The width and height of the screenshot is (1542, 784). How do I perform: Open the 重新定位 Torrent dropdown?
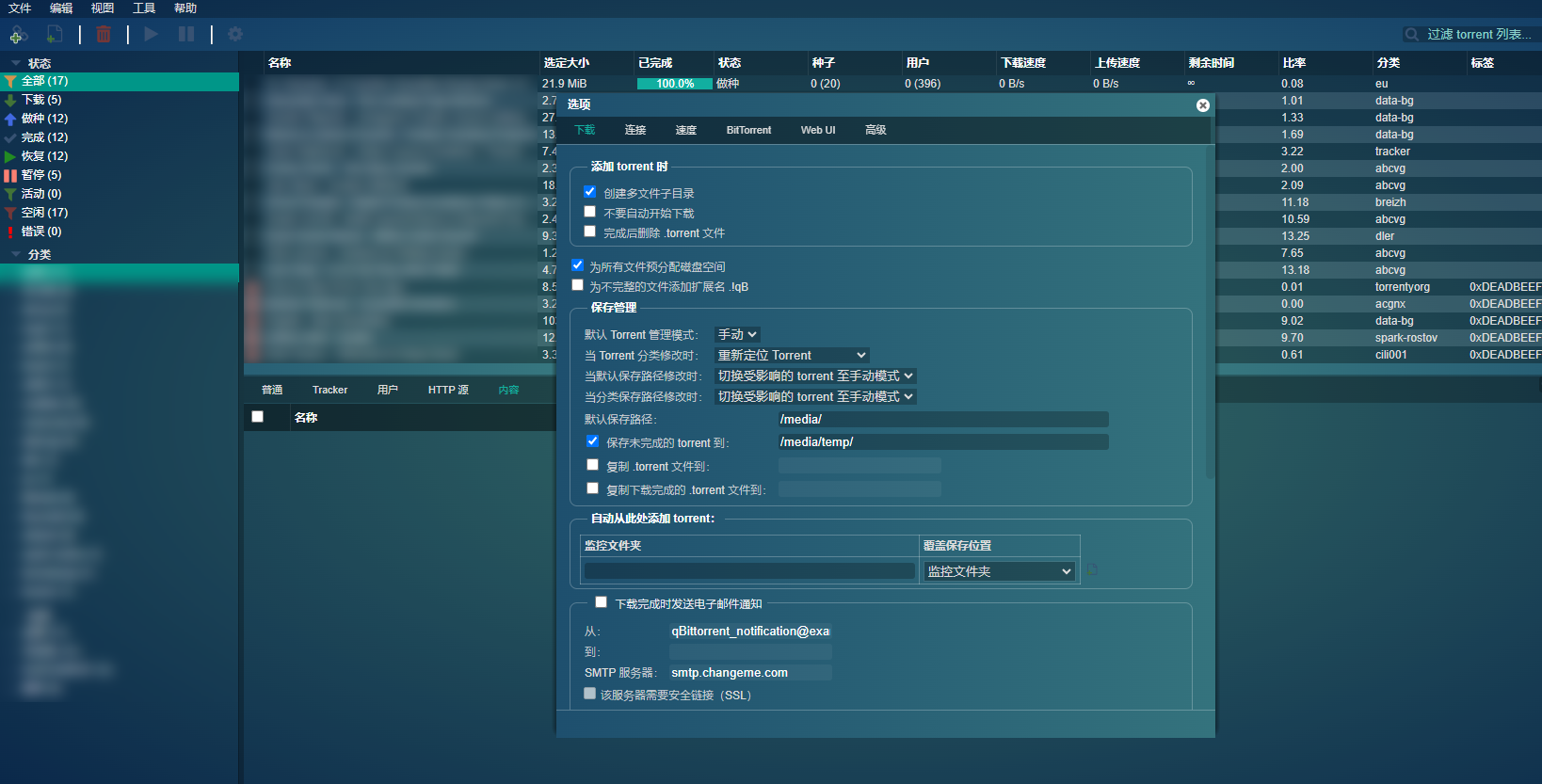pyautogui.click(x=791, y=356)
